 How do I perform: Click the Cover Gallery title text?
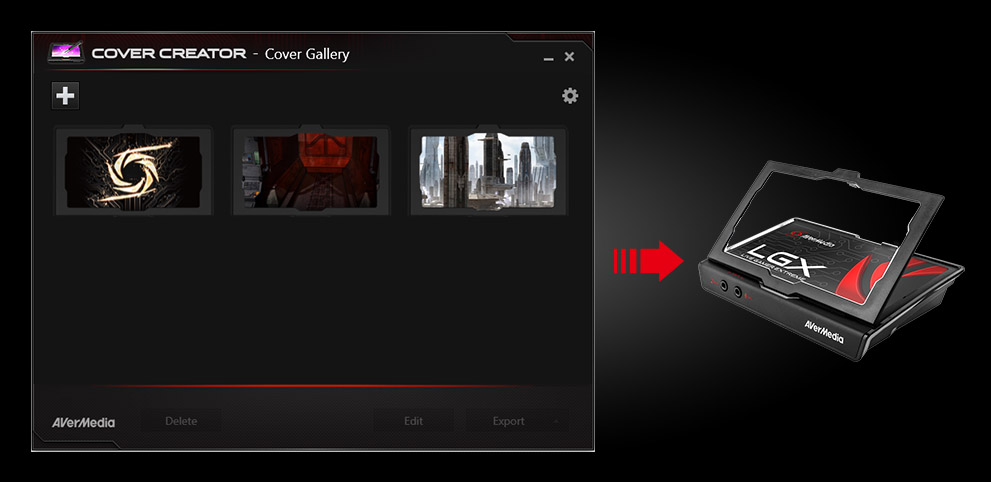tap(307, 54)
